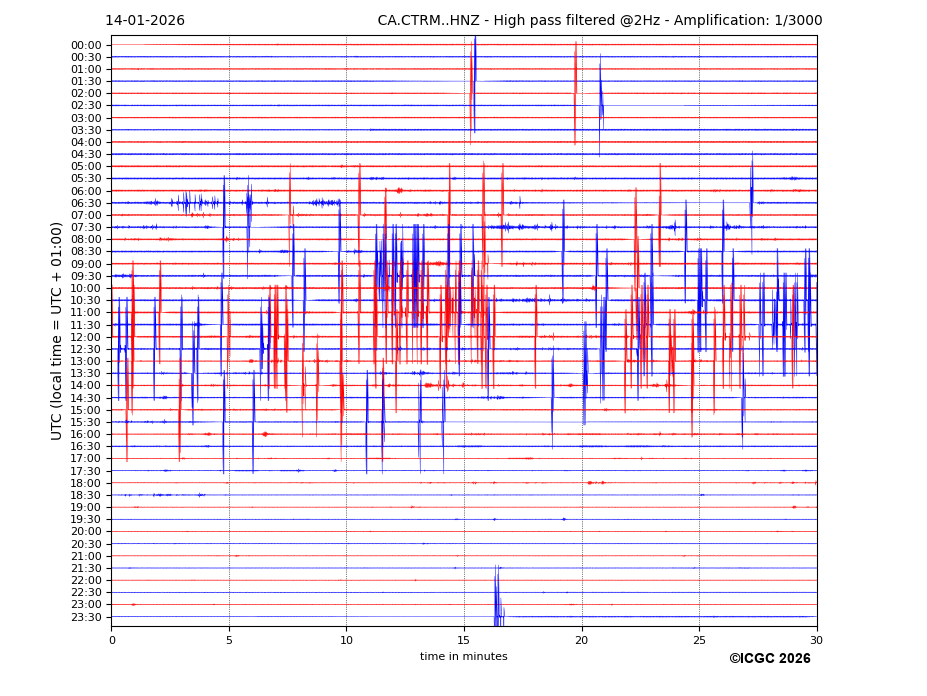This screenshot has height=696, width=927.
Task: Click the x-axis tick label 0
Action: coord(112,640)
